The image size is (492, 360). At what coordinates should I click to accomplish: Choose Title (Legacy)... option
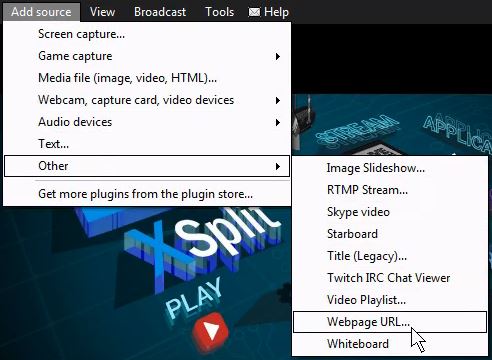(390, 256)
